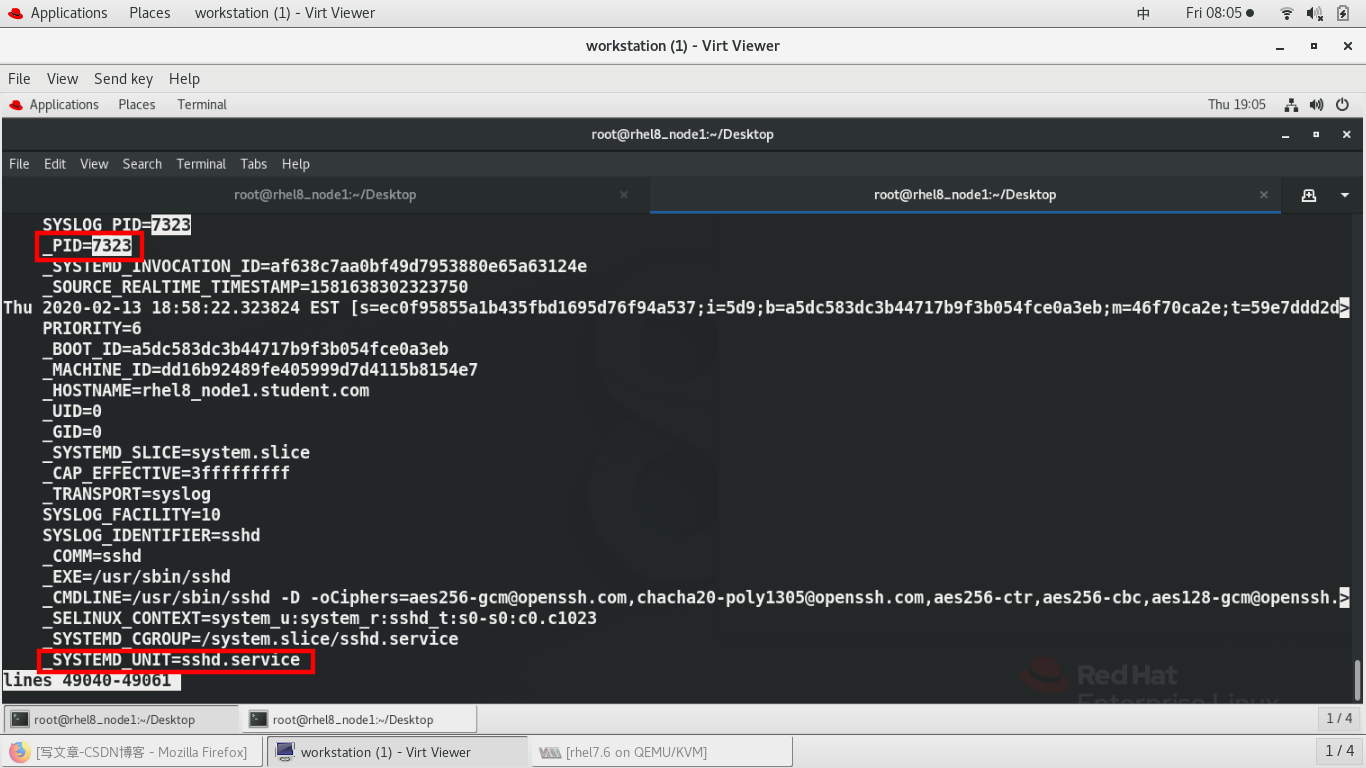Open the terminal window View menu
The width and height of the screenshot is (1366, 768).
point(94,164)
